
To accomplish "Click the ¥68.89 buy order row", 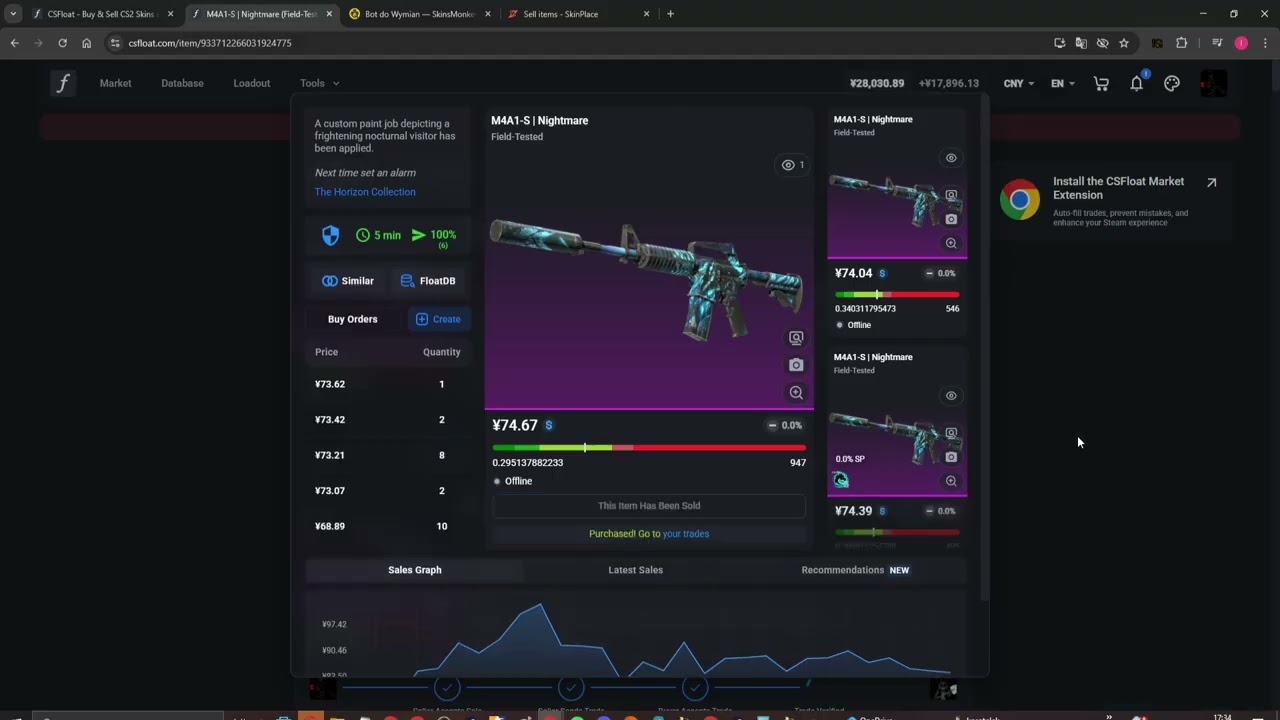I will point(388,526).
